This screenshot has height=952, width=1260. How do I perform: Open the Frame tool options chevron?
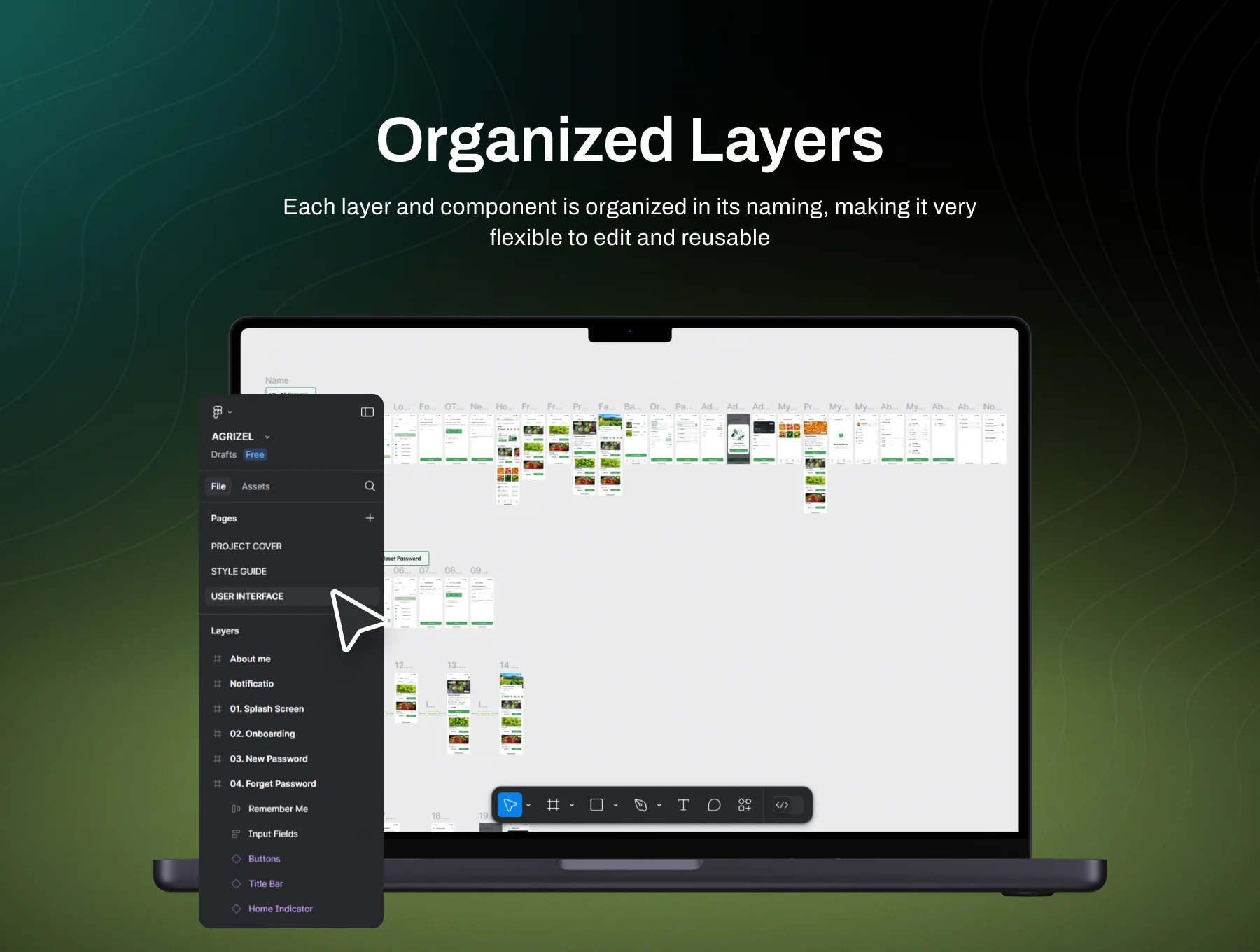[x=572, y=805]
